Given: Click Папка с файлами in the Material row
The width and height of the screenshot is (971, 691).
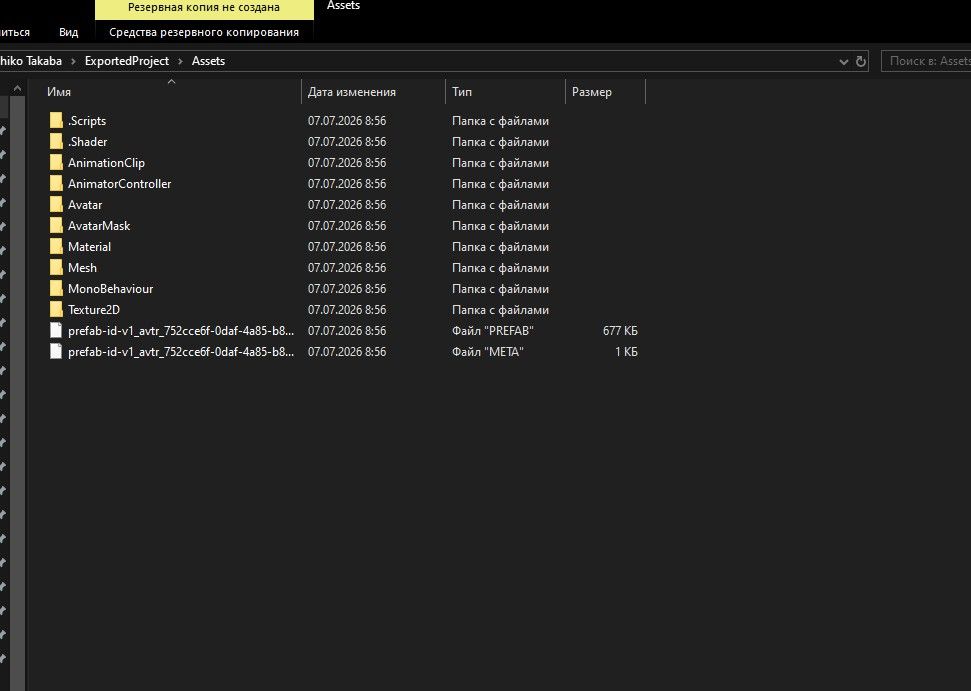Looking at the screenshot, I should tap(500, 247).
